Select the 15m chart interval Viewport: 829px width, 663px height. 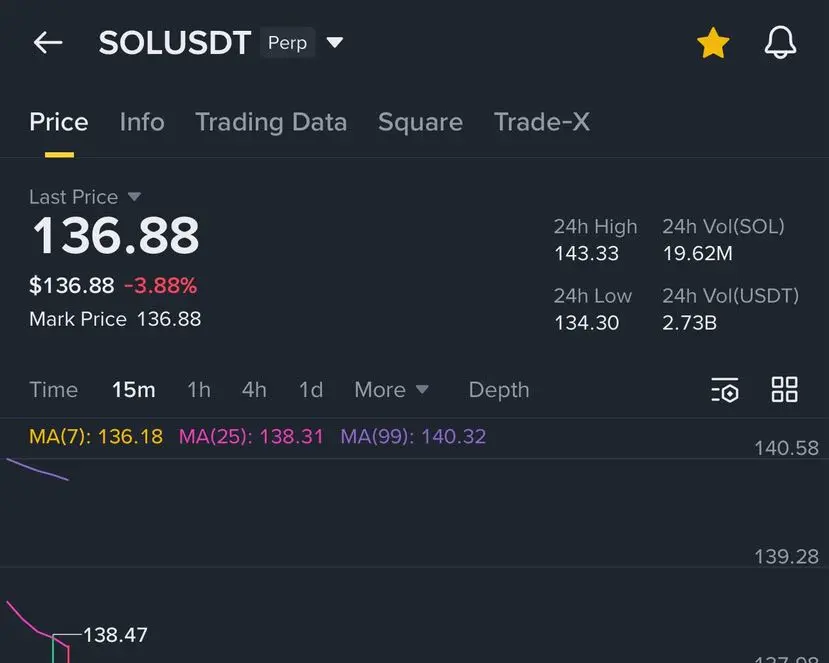point(133,390)
